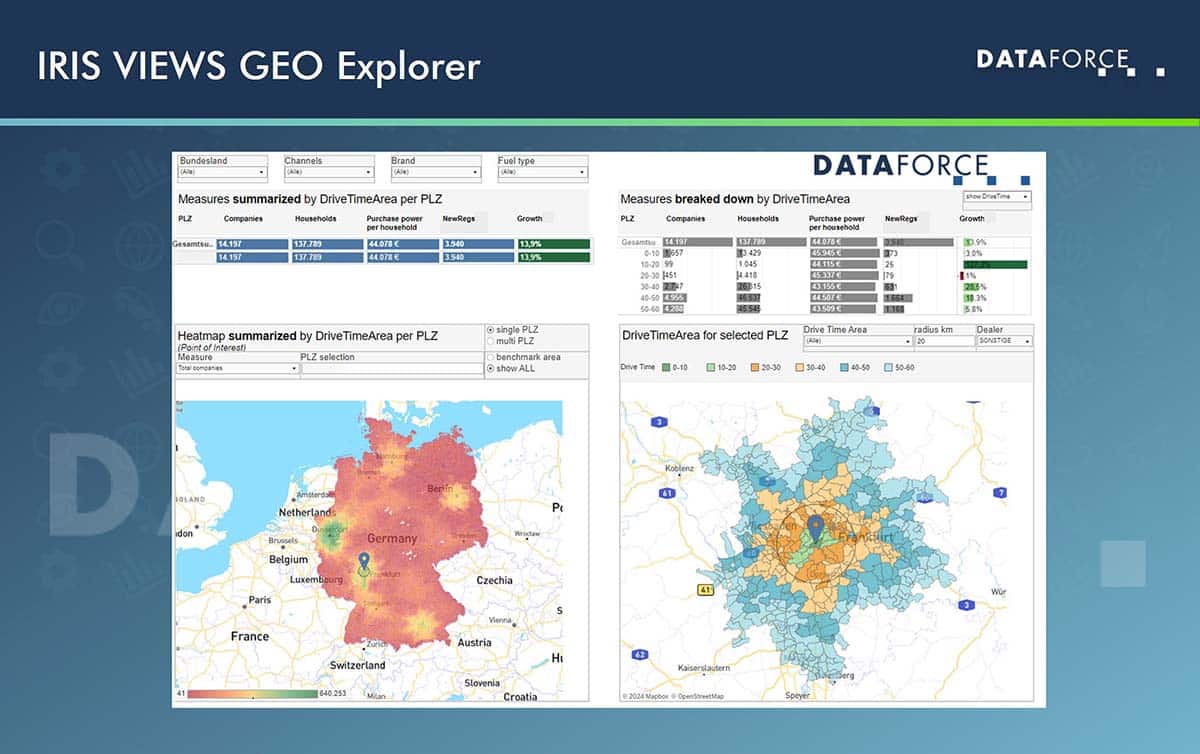1200x754 pixels.
Task: Click the Growth header in the summarized table
Action: click(x=530, y=218)
